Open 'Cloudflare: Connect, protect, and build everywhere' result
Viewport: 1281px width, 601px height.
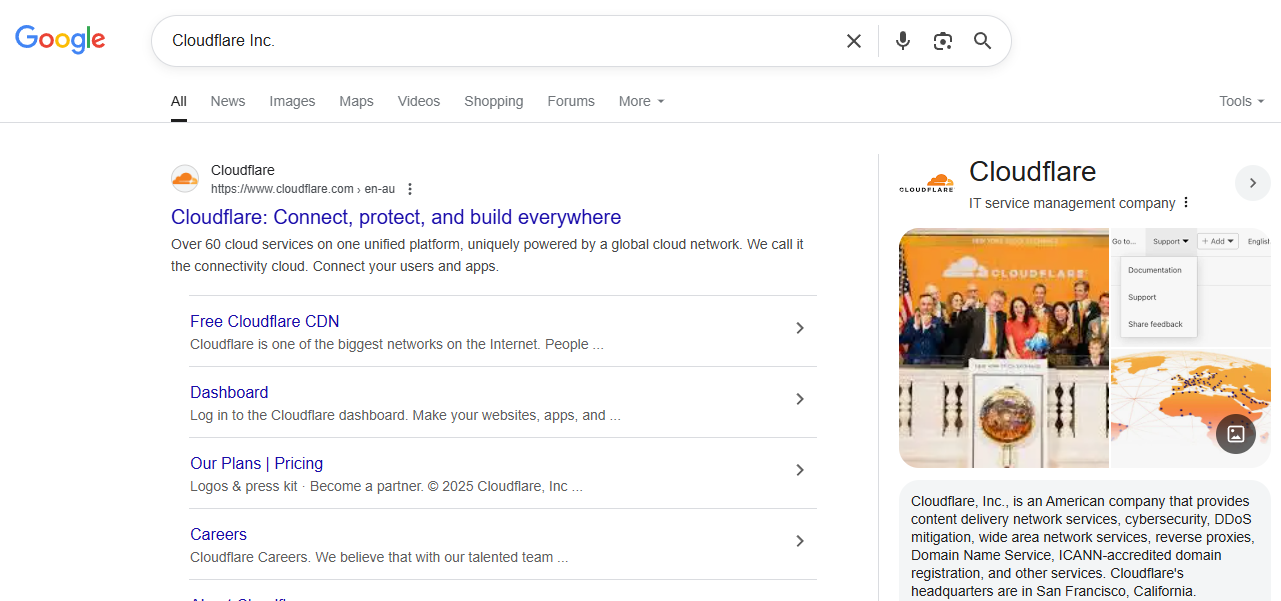click(x=396, y=217)
